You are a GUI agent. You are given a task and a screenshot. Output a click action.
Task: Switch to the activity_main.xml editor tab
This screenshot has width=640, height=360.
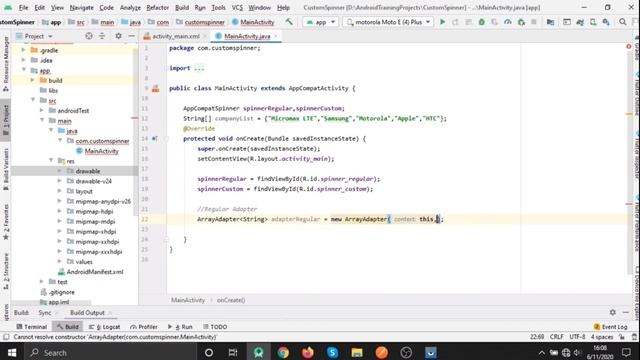176,36
